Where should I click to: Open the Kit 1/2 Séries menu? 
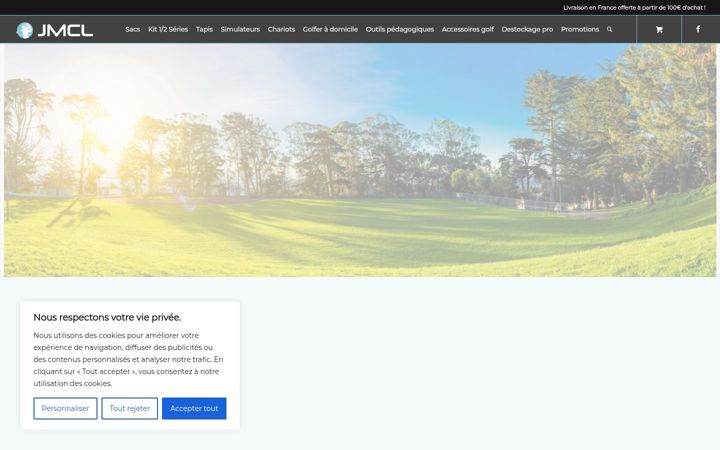click(168, 29)
